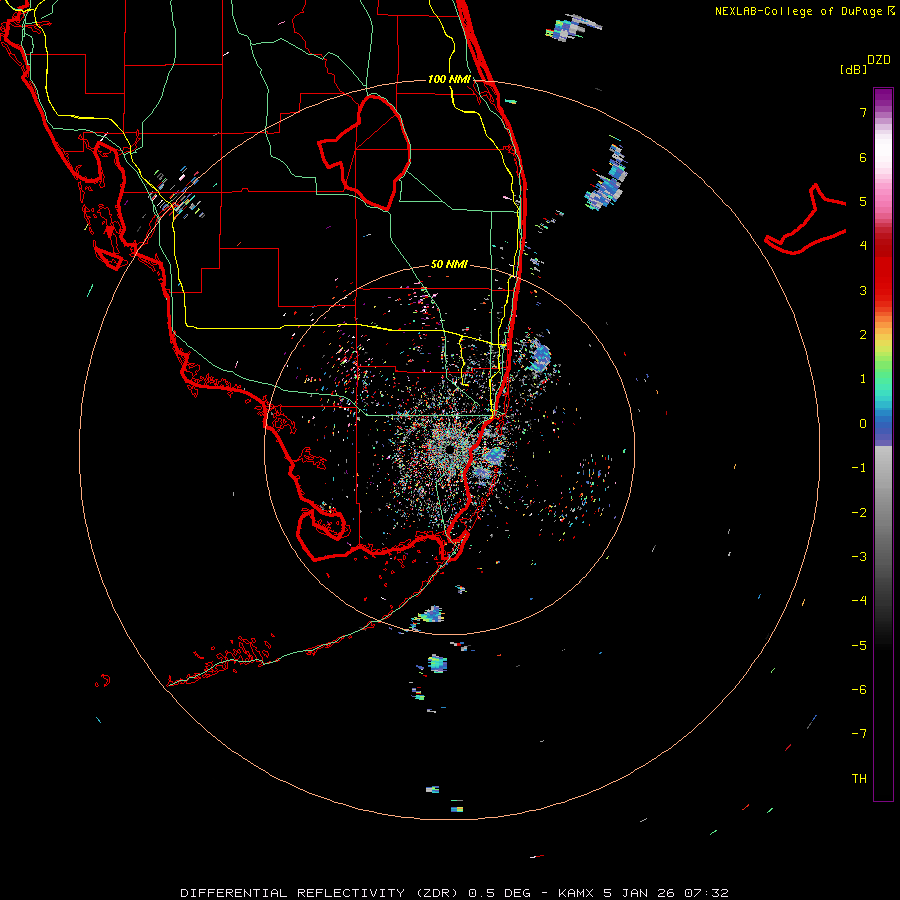Click the 50 NMI range ring label

[449, 264]
